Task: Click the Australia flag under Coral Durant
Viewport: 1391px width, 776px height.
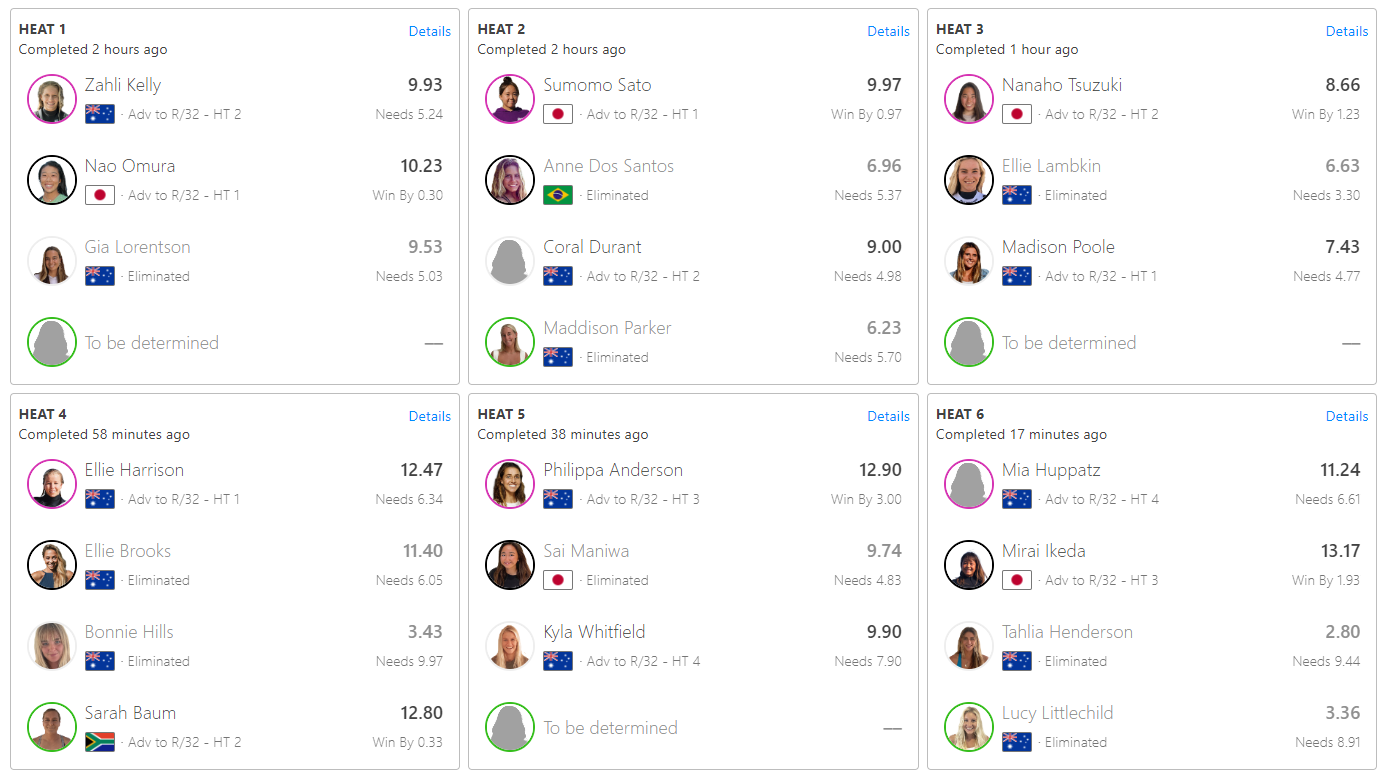Action: [x=558, y=276]
